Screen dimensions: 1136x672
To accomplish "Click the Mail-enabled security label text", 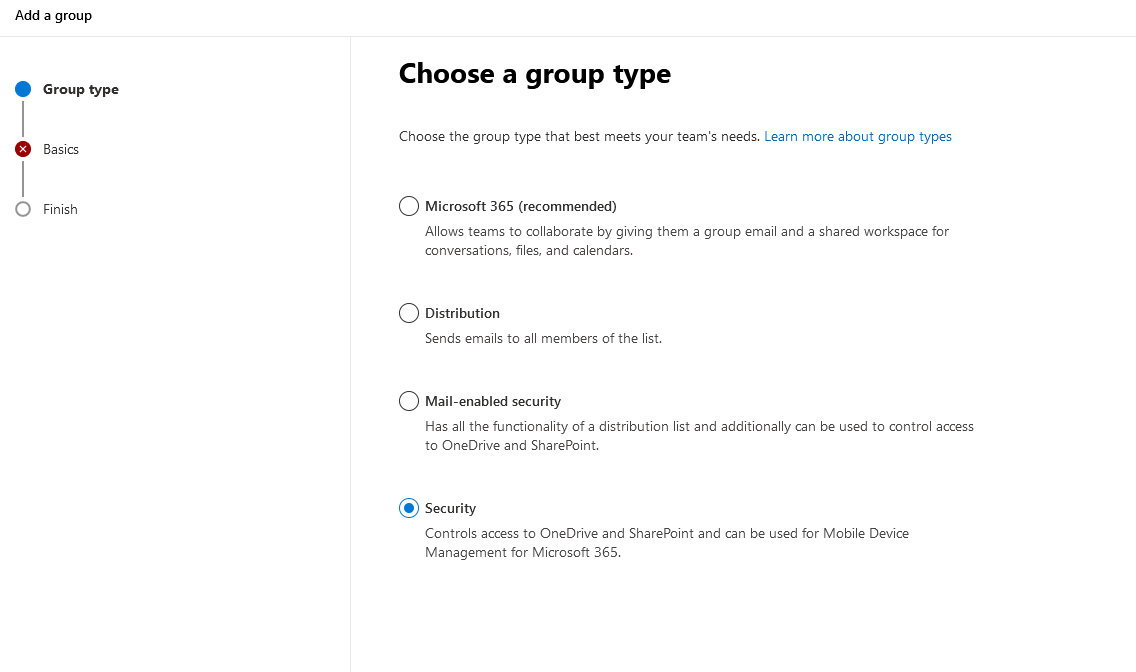I will tap(493, 401).
